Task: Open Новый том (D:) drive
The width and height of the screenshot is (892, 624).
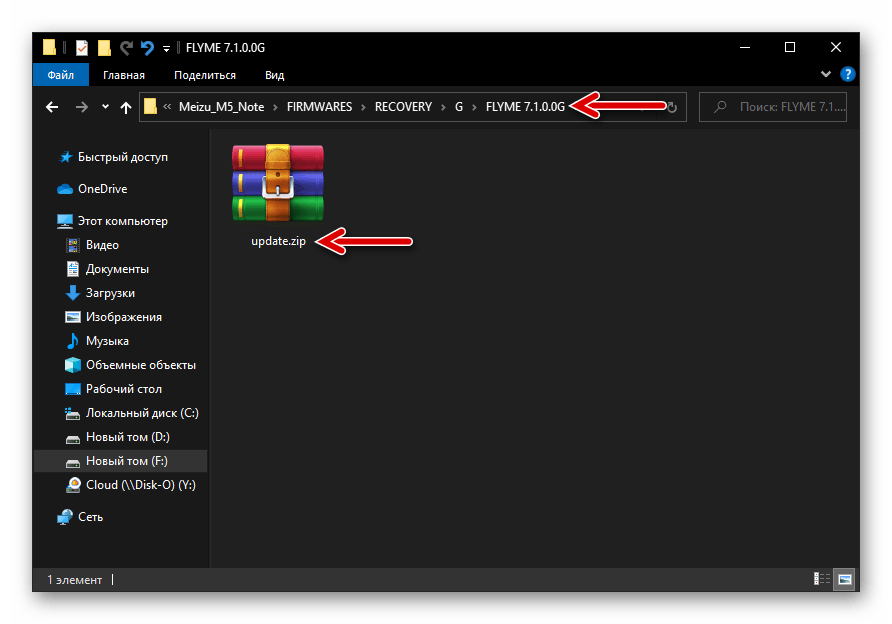Action: [x=127, y=437]
